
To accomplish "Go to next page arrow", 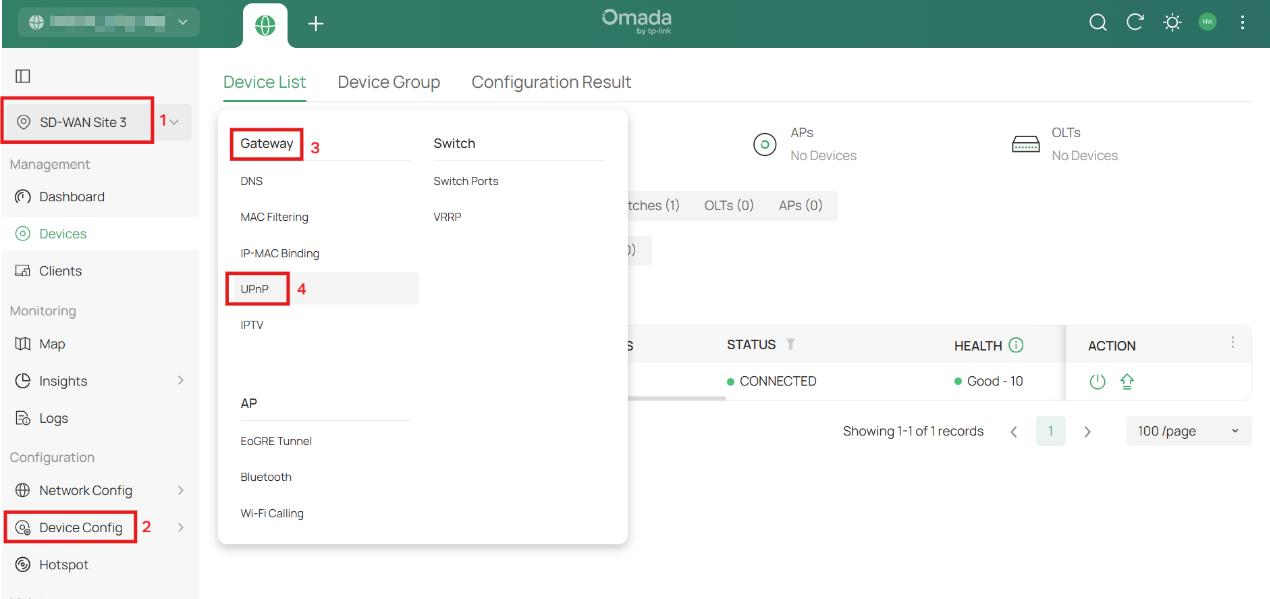I will (x=1088, y=431).
